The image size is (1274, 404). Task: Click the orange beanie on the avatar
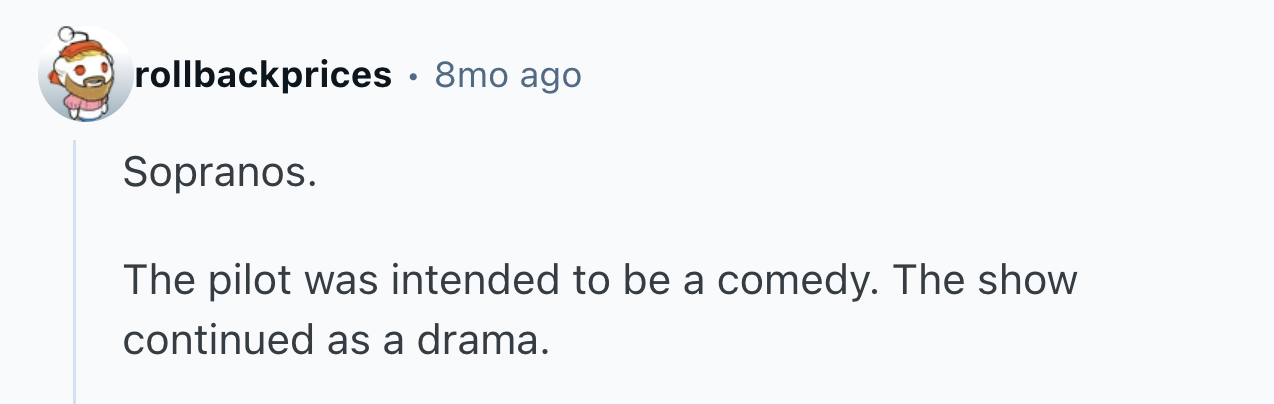78,50
